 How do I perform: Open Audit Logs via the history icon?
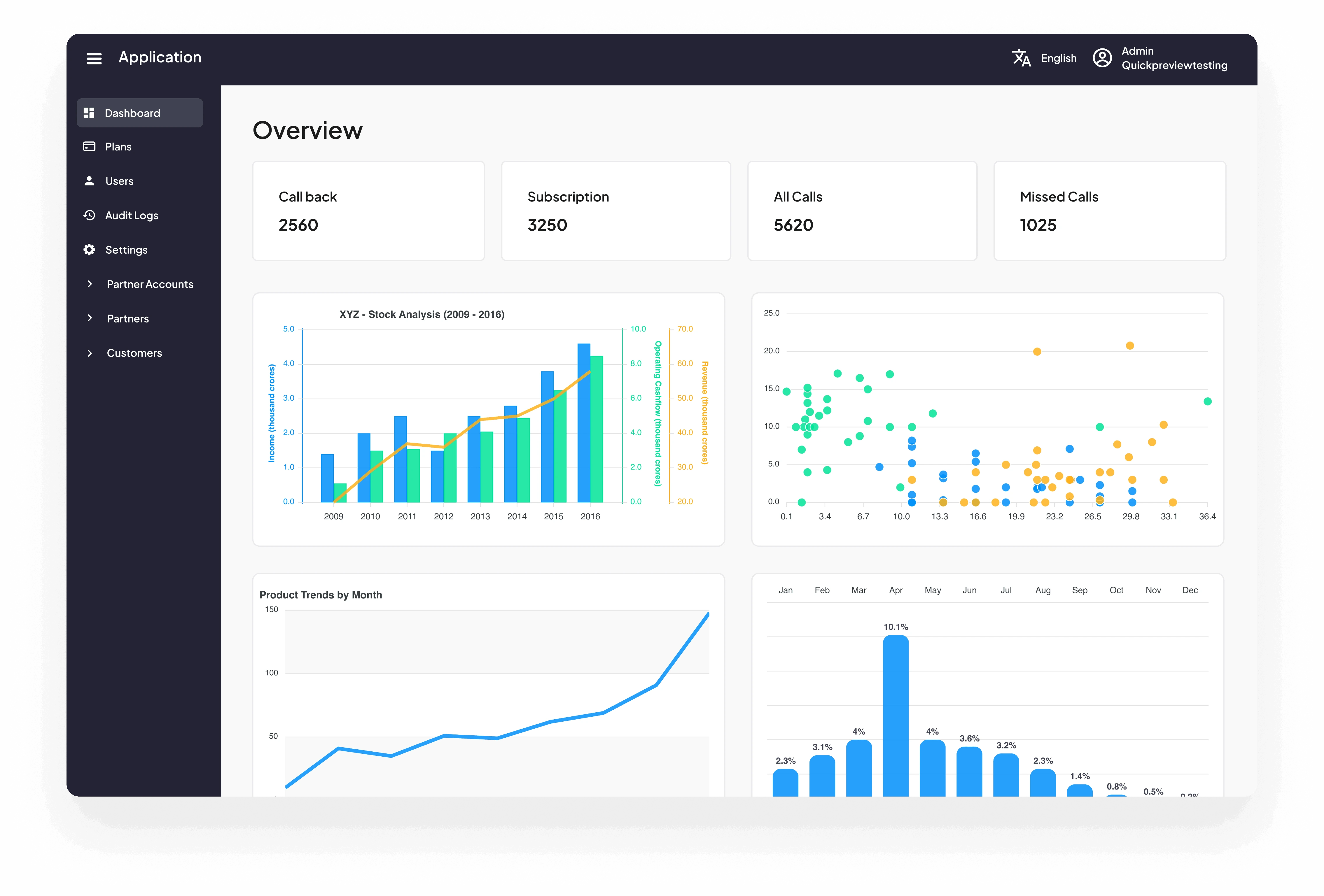[x=90, y=215]
